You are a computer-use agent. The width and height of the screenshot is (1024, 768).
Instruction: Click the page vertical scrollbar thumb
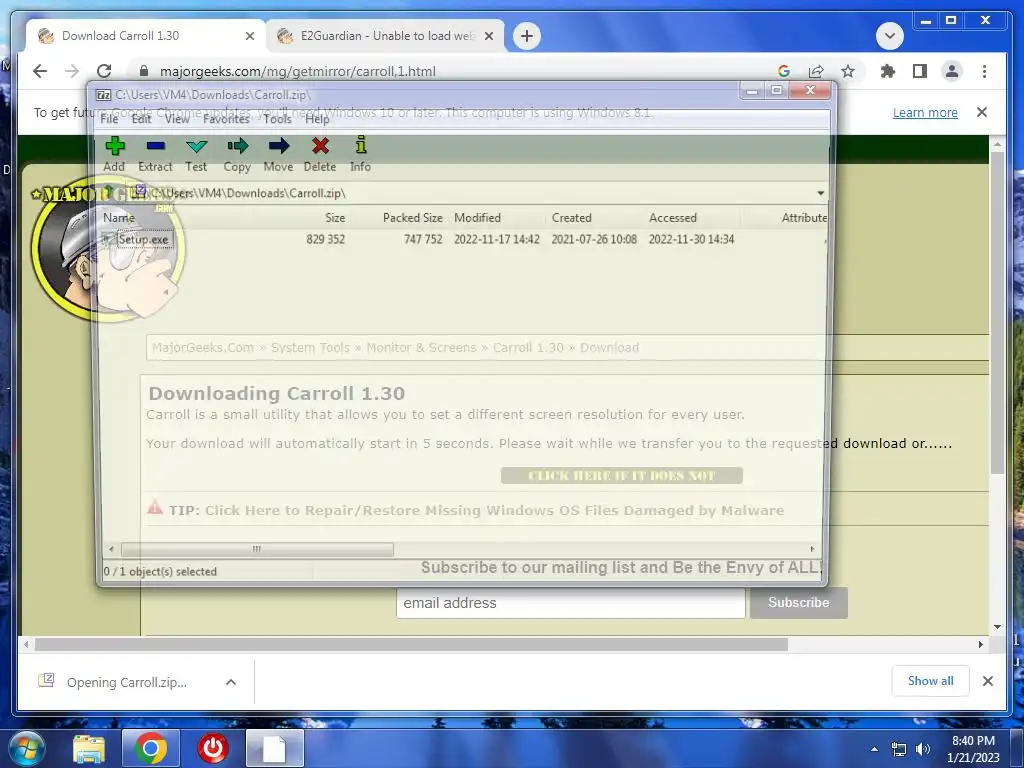tap(997, 312)
